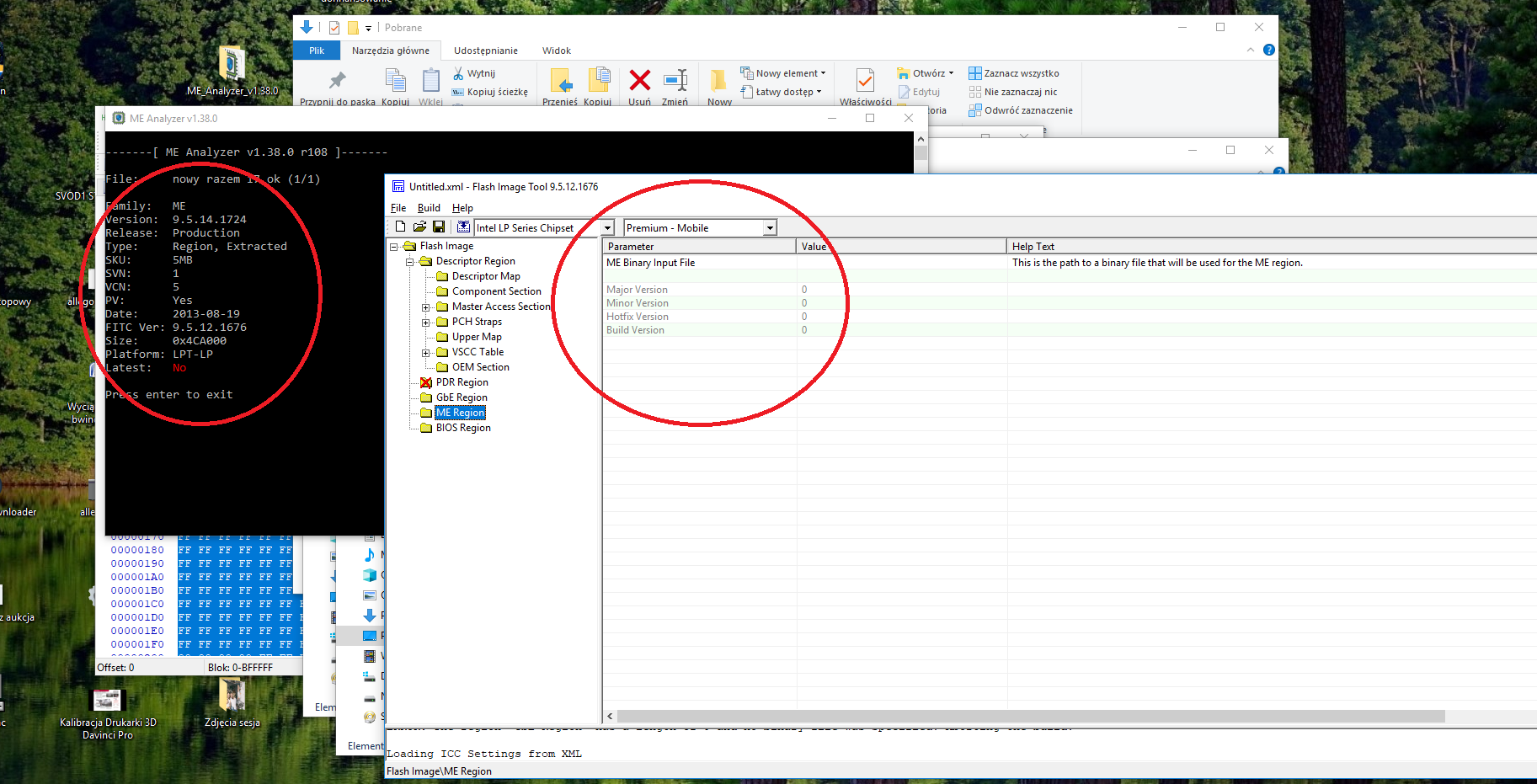Open the Build menu
This screenshot has width=1537, height=784.
(429, 208)
